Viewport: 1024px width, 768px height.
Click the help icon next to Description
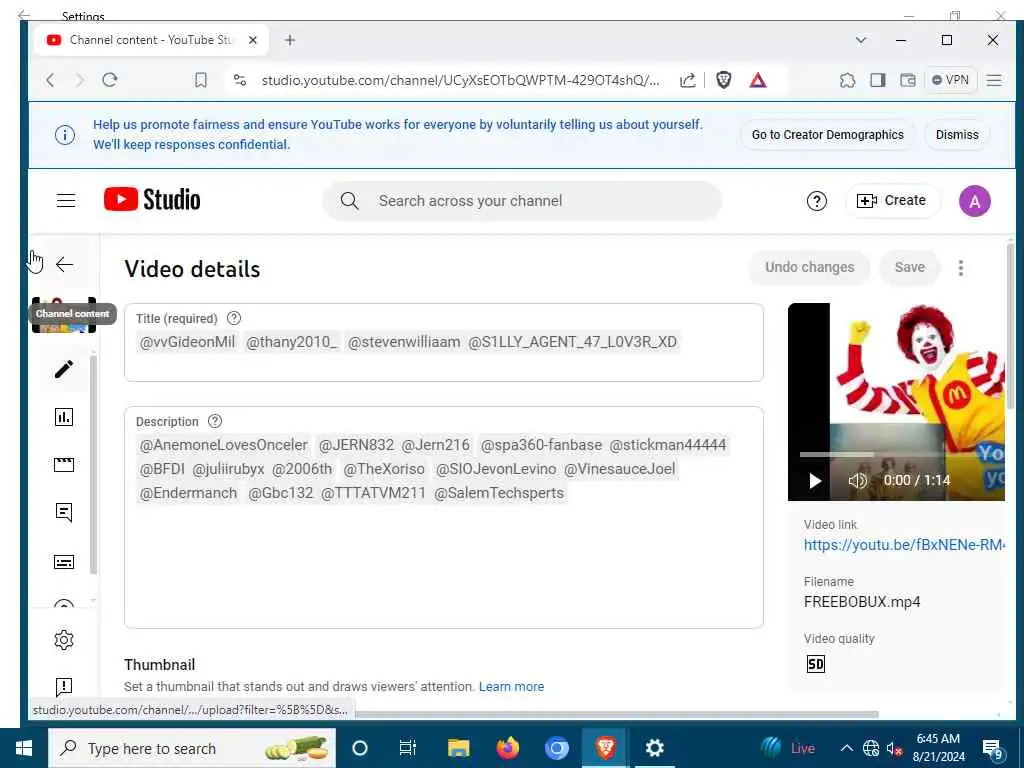tap(215, 421)
